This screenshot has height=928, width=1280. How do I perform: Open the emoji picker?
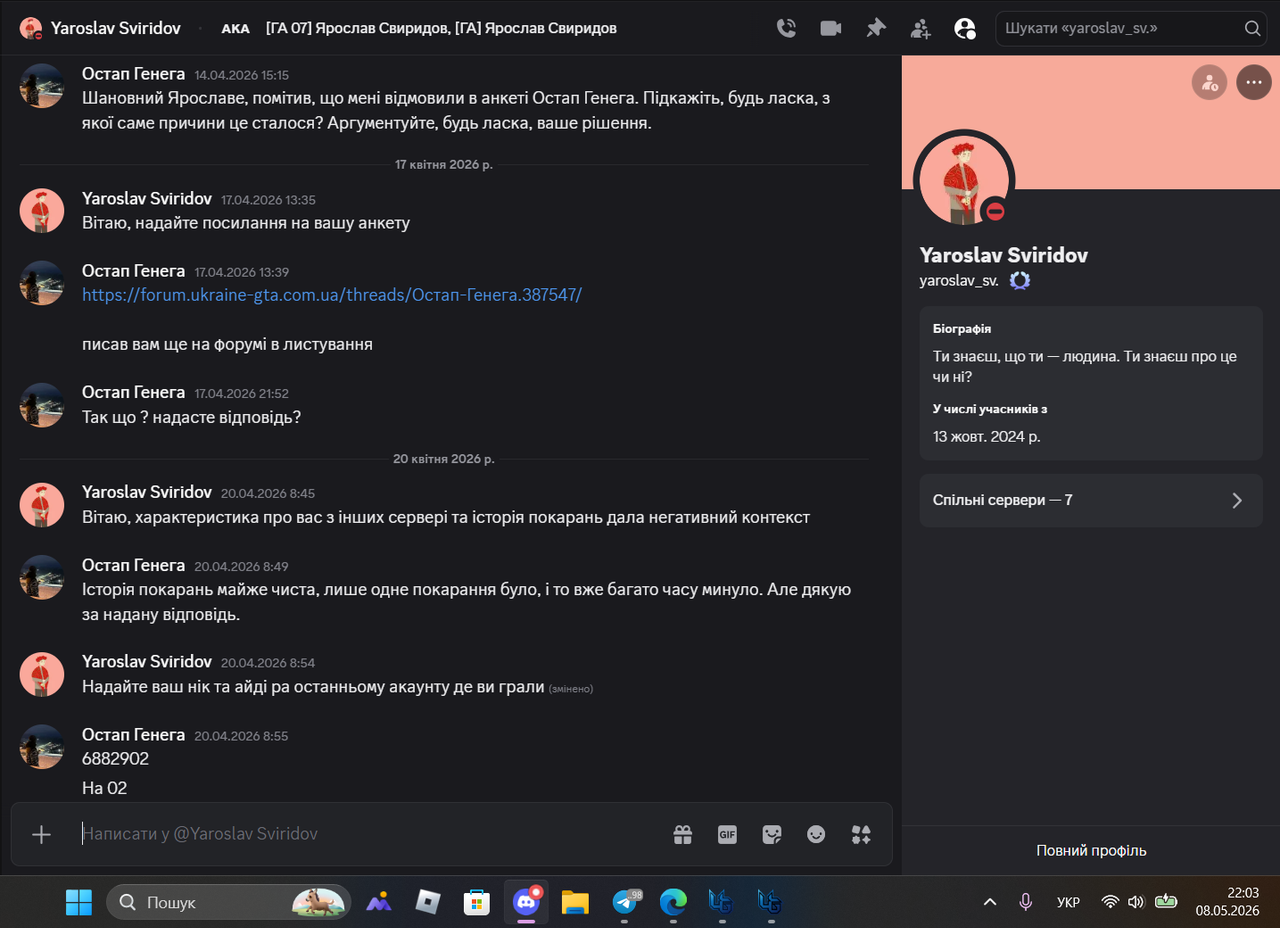pyautogui.click(x=816, y=834)
